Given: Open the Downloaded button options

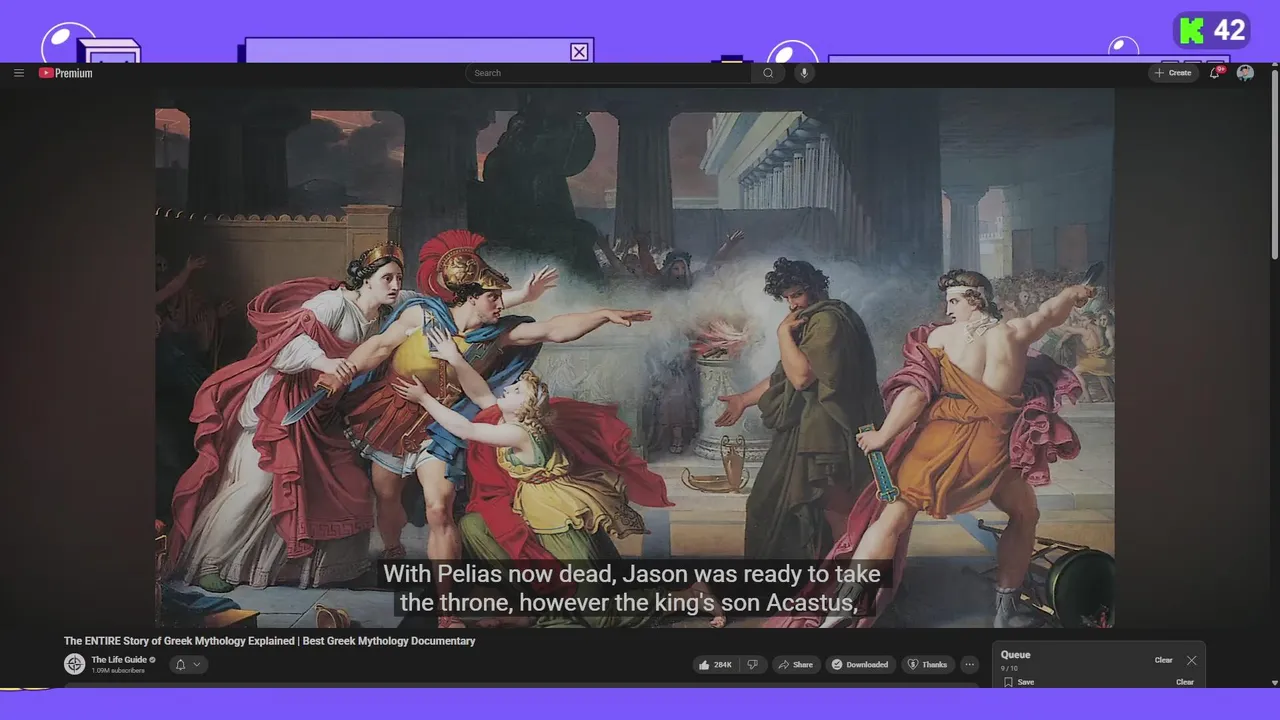Looking at the screenshot, I should click(x=861, y=665).
